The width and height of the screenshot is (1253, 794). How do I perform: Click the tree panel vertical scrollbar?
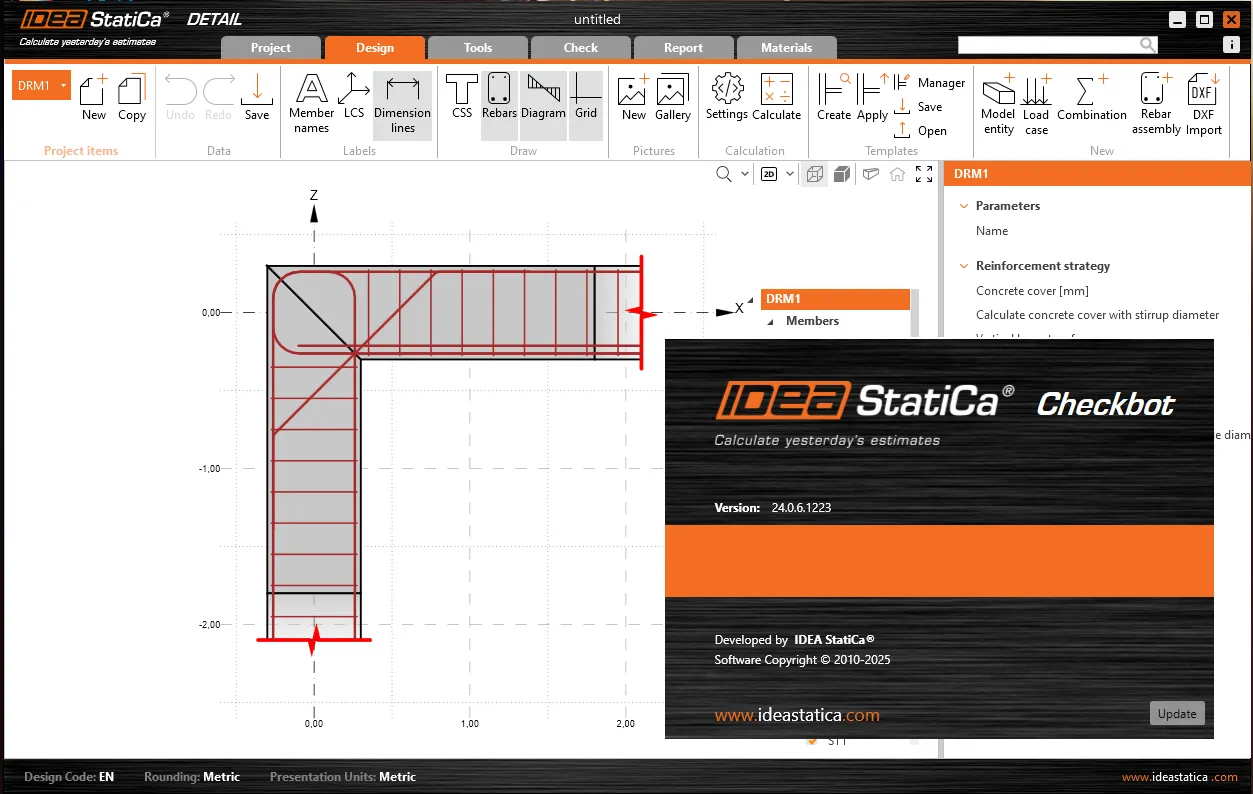(915, 314)
